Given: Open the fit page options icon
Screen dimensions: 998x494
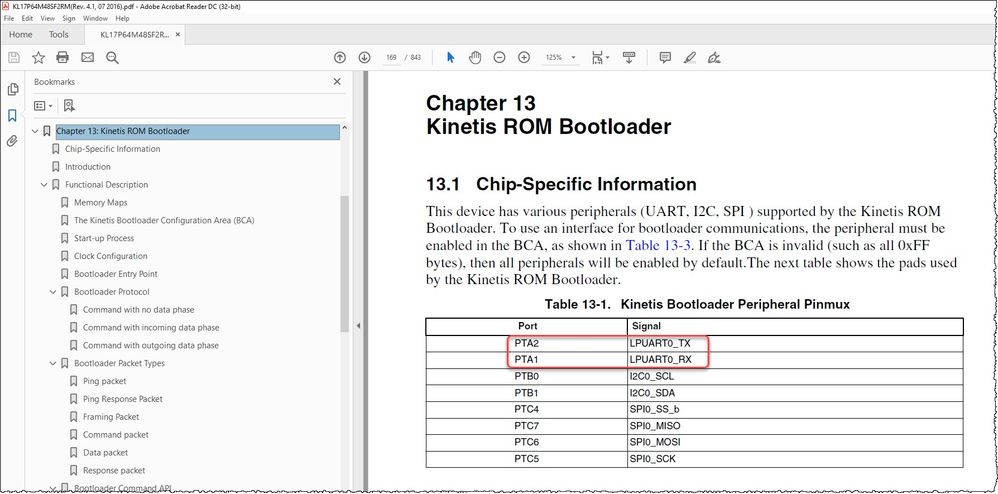Looking at the screenshot, I should coord(600,57).
